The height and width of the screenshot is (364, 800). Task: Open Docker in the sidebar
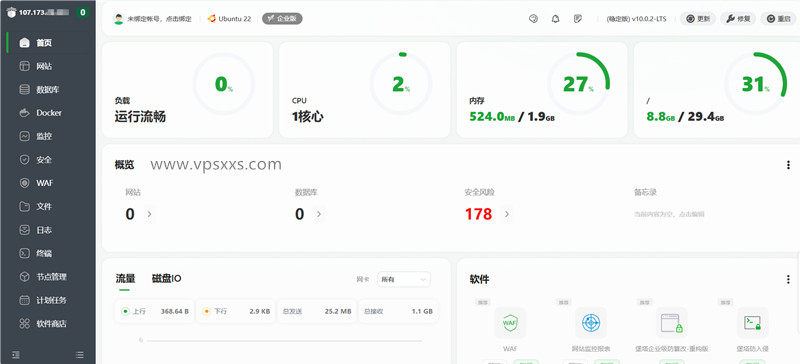(48, 113)
